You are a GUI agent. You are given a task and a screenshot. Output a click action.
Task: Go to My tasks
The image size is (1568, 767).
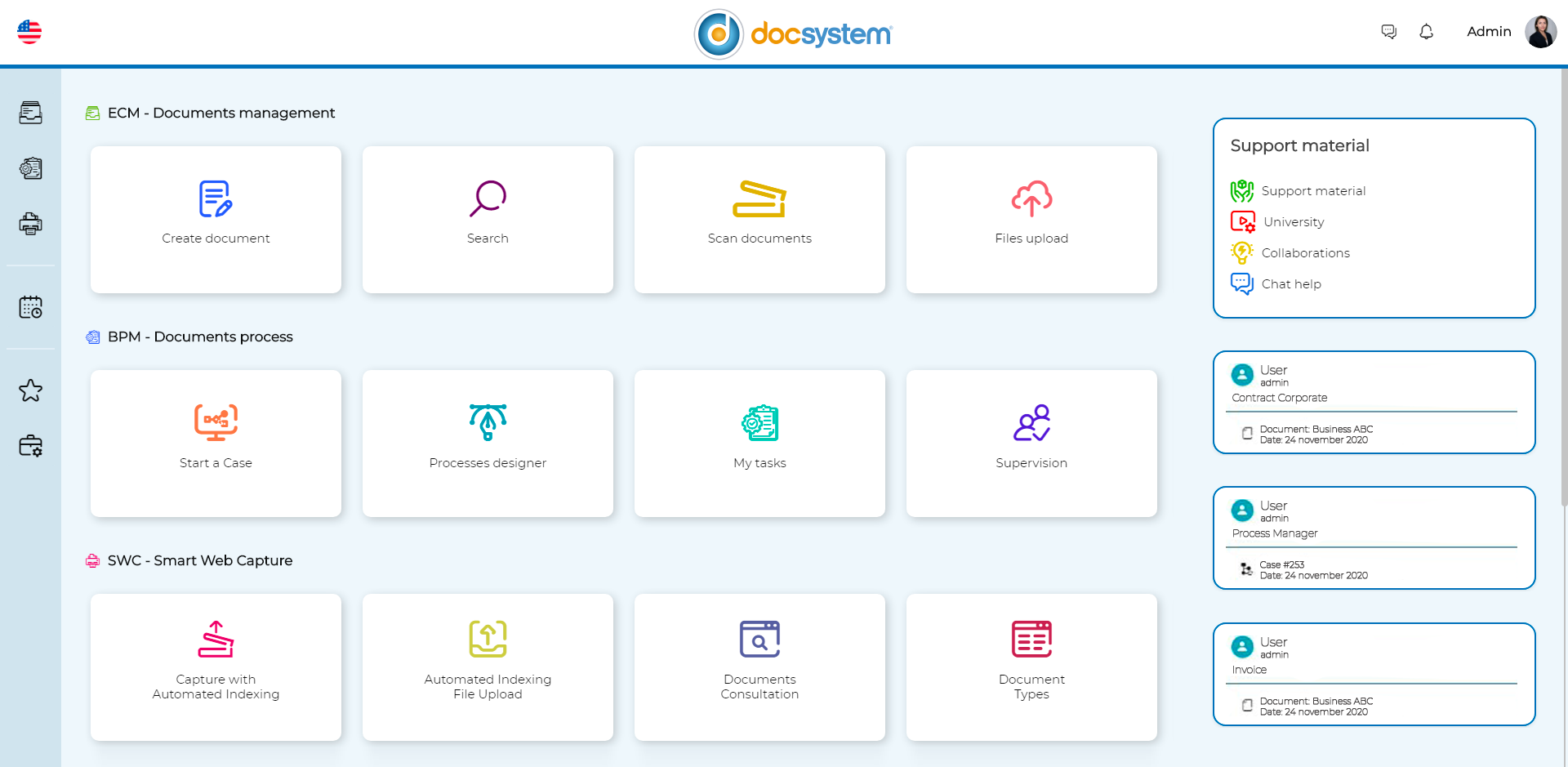[759, 443]
